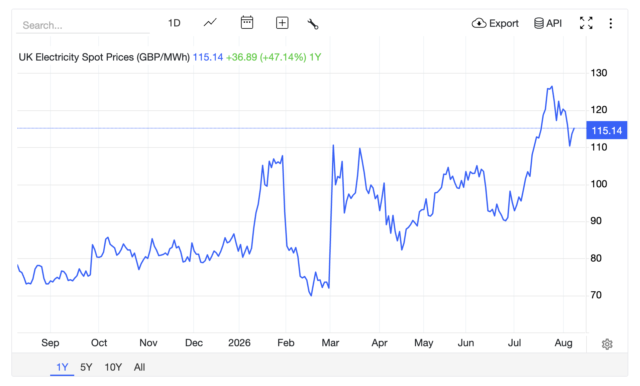
Task: Click the Mar label on time axis
Action: click(x=330, y=343)
